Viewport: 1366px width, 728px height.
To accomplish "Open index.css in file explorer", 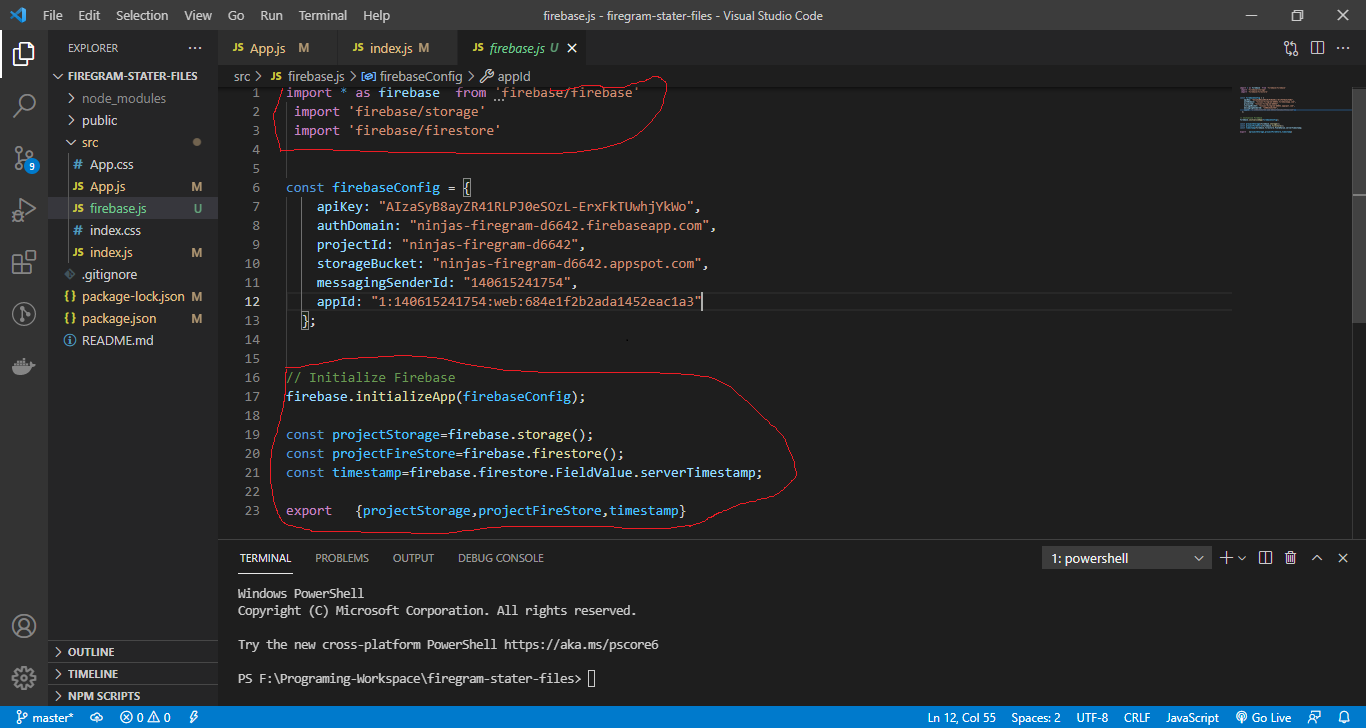I will tap(133, 230).
